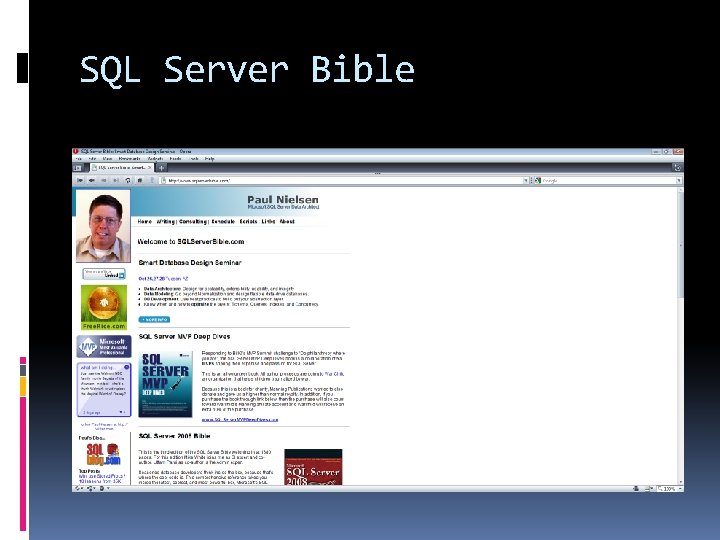Image resolution: width=720 pixels, height=540 pixels.
Task: Click the About navigation link
Action: point(287,221)
